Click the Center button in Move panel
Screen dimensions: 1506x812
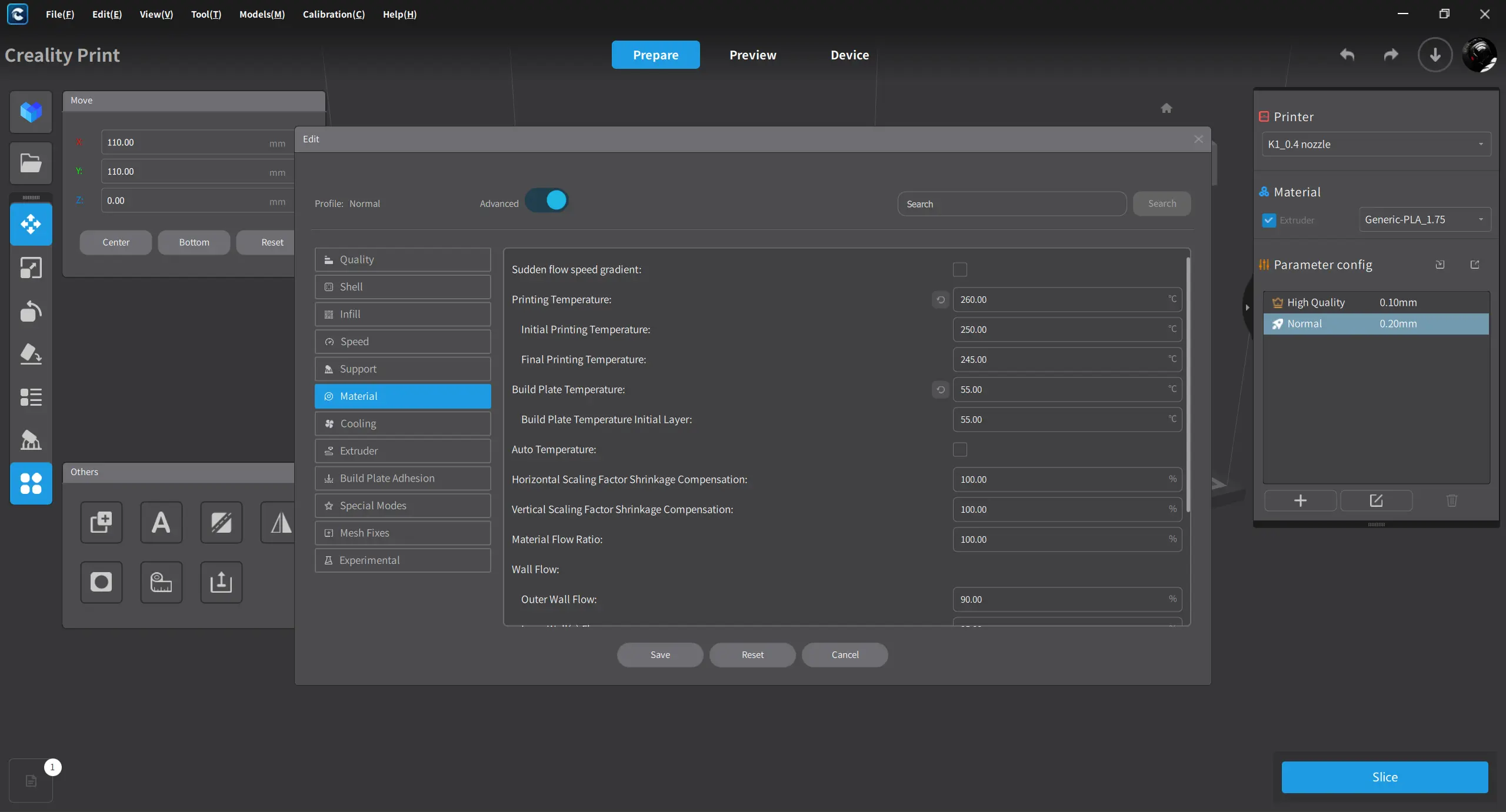pyautogui.click(x=116, y=242)
